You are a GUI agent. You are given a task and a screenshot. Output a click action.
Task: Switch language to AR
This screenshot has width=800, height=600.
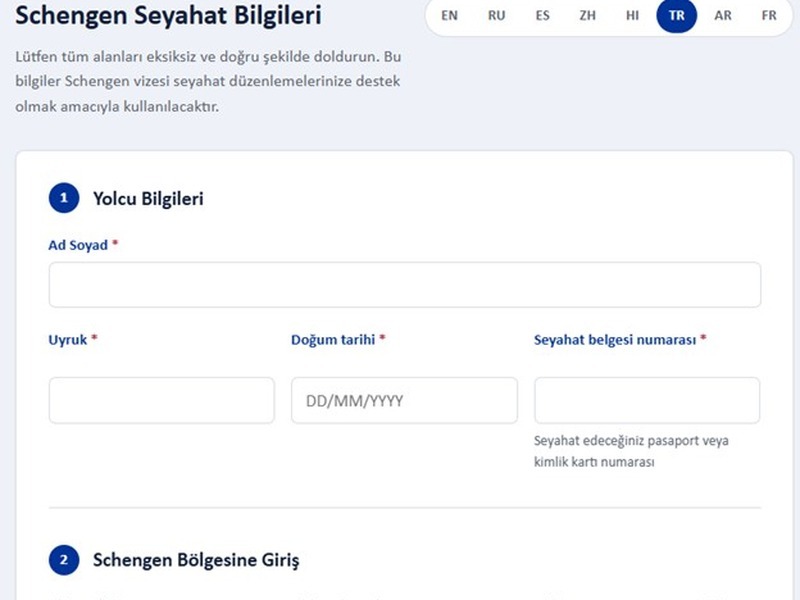click(x=722, y=15)
